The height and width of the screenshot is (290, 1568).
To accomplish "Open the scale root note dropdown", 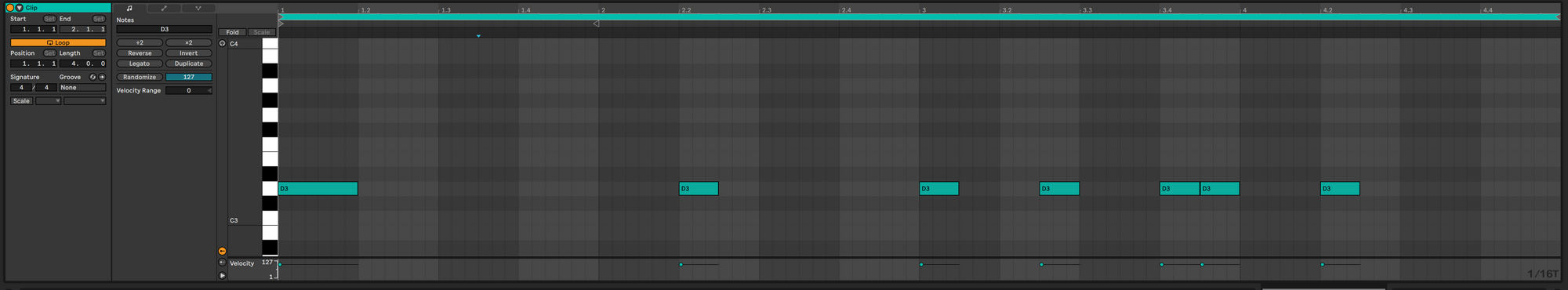I will pos(48,101).
